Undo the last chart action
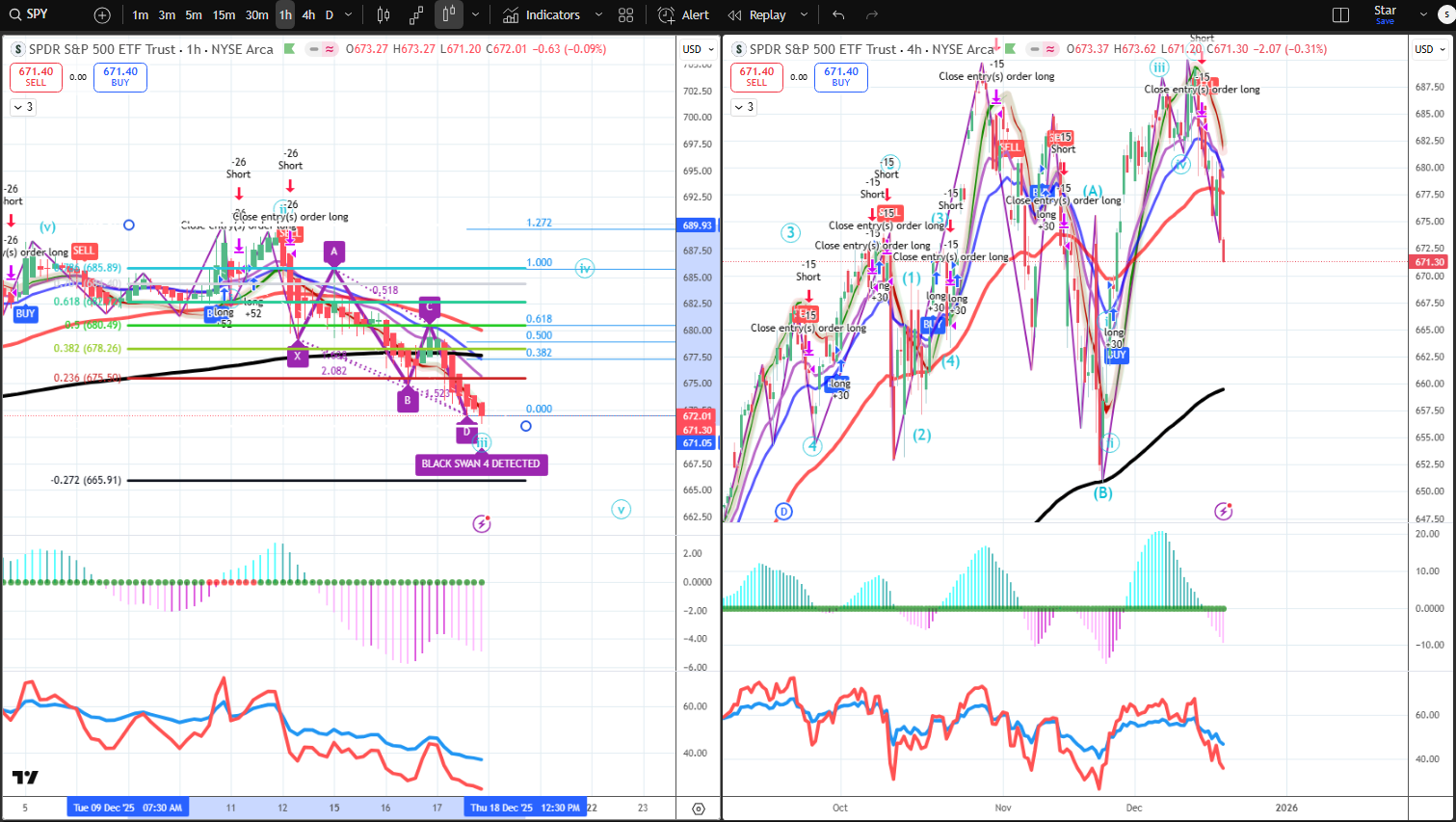 838,15
